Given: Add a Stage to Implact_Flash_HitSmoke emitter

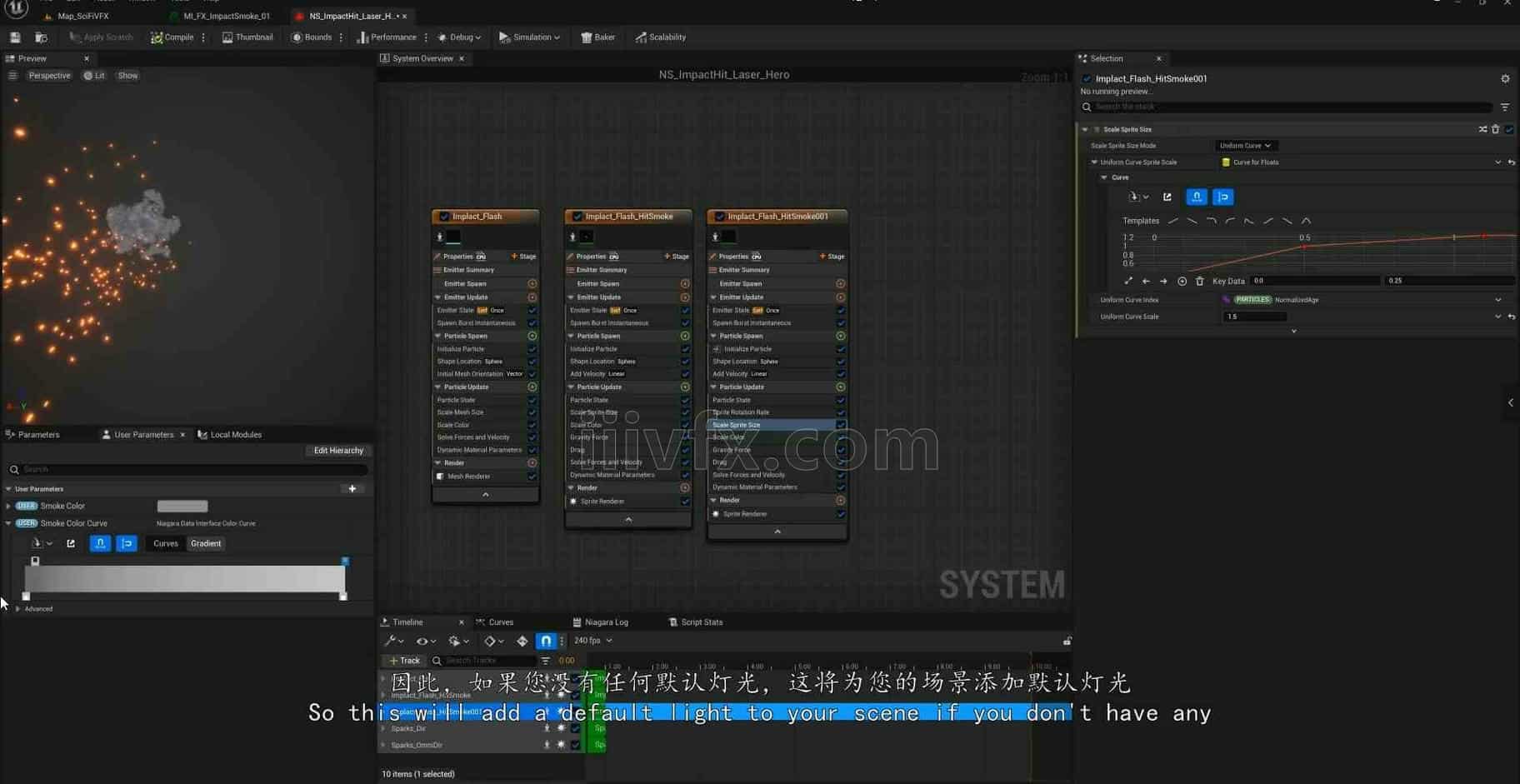Looking at the screenshot, I should pos(676,256).
